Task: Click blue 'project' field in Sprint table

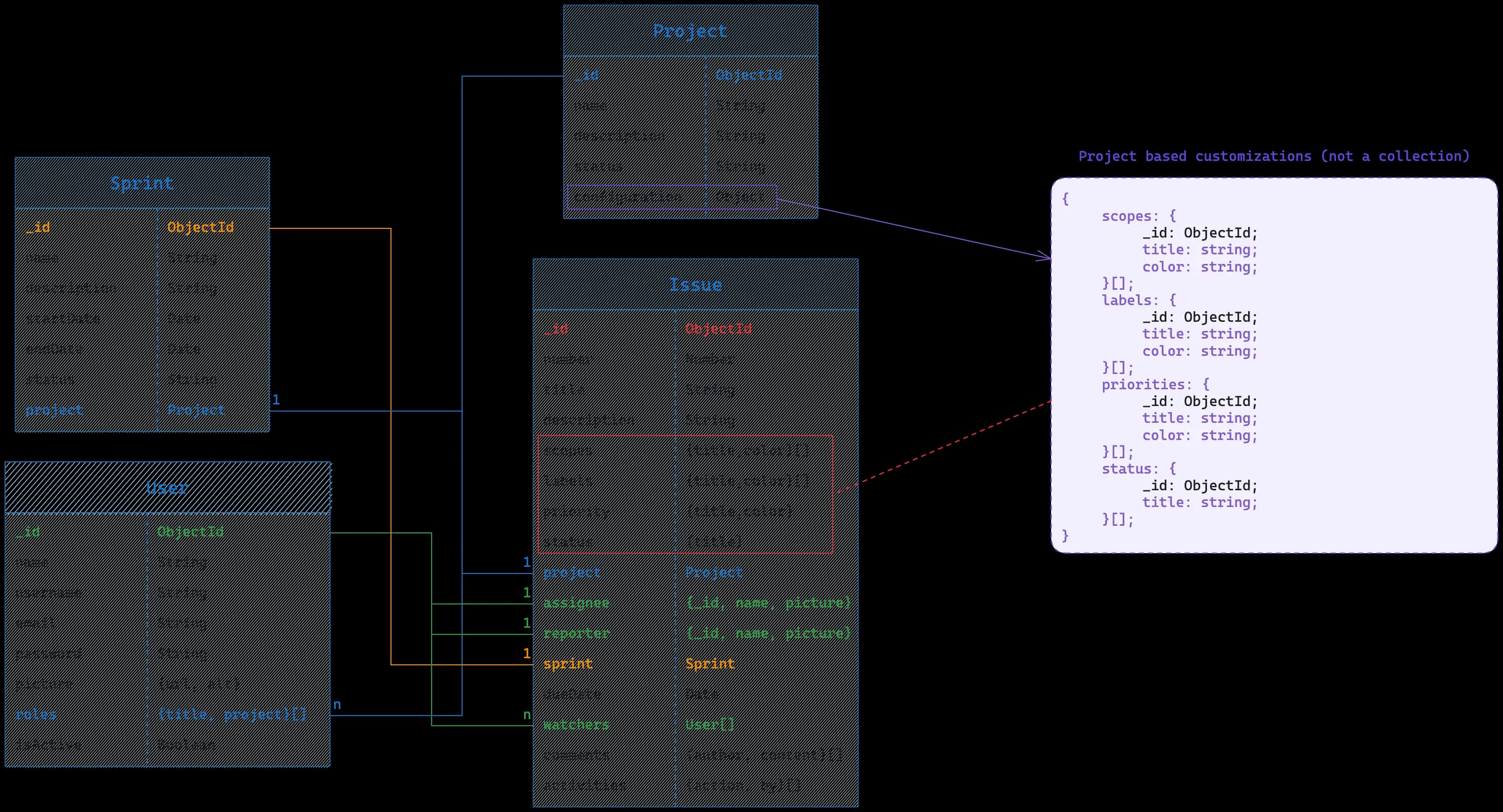Action: [54, 411]
